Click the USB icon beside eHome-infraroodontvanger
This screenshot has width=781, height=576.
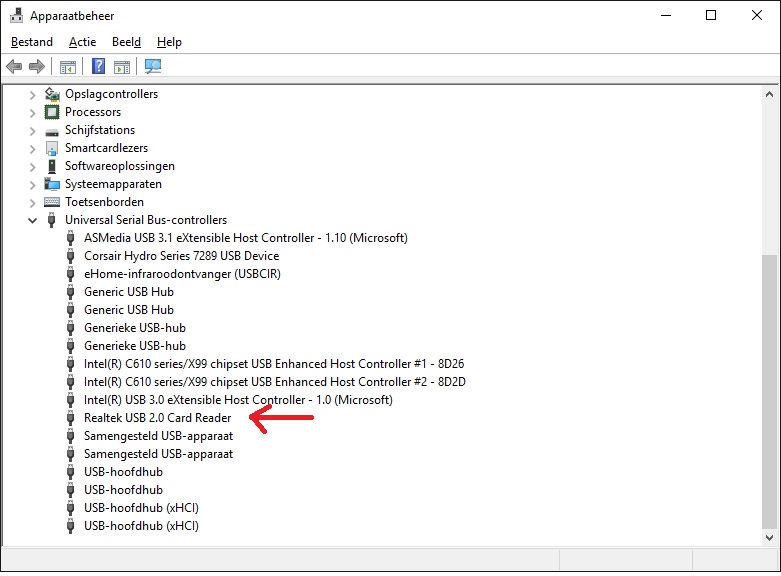coord(71,274)
